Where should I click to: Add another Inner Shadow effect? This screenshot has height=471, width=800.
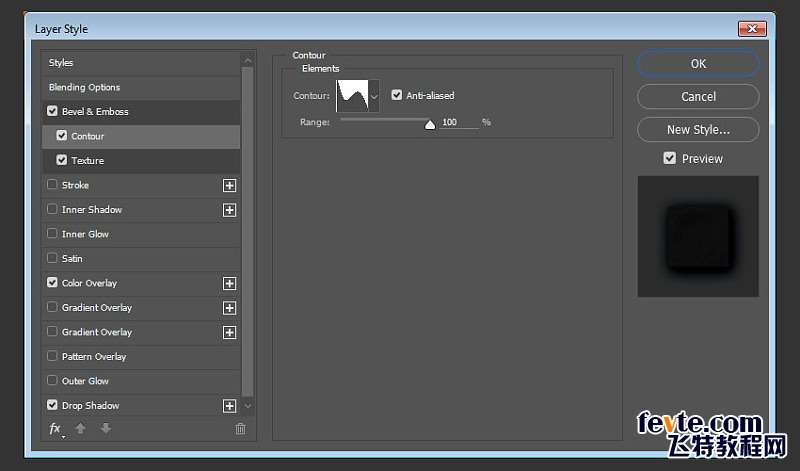click(230, 210)
